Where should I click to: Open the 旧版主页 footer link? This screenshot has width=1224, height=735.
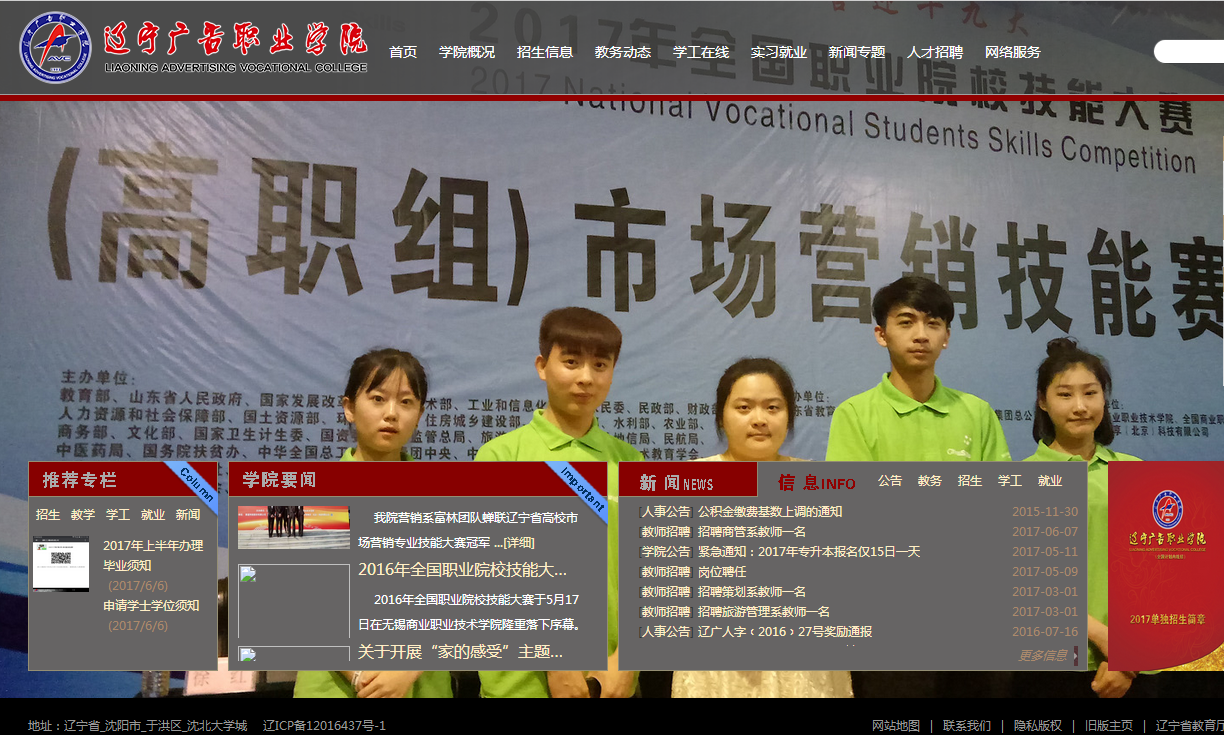click(x=1109, y=726)
